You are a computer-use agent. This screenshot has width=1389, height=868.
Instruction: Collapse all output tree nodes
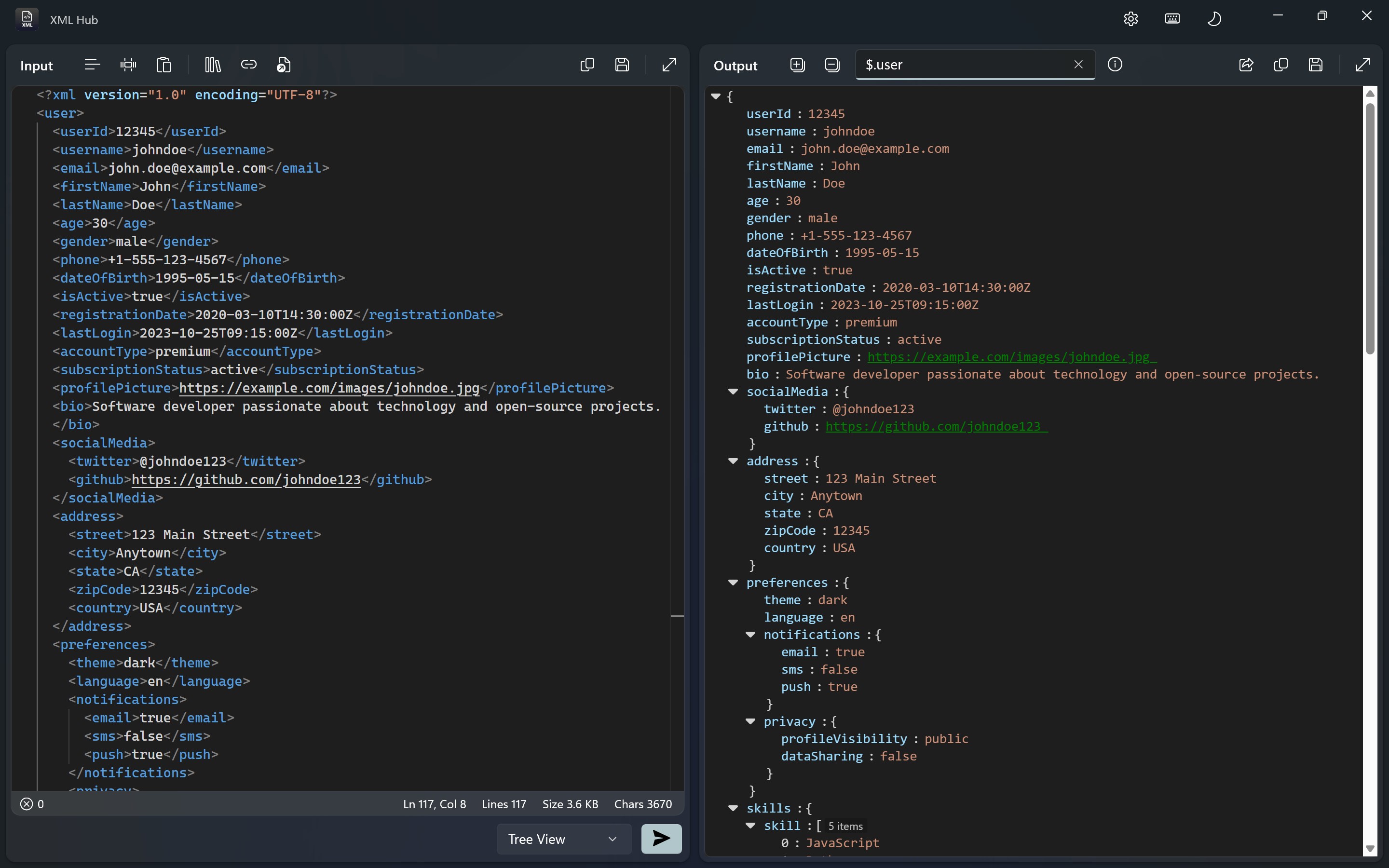click(831, 64)
